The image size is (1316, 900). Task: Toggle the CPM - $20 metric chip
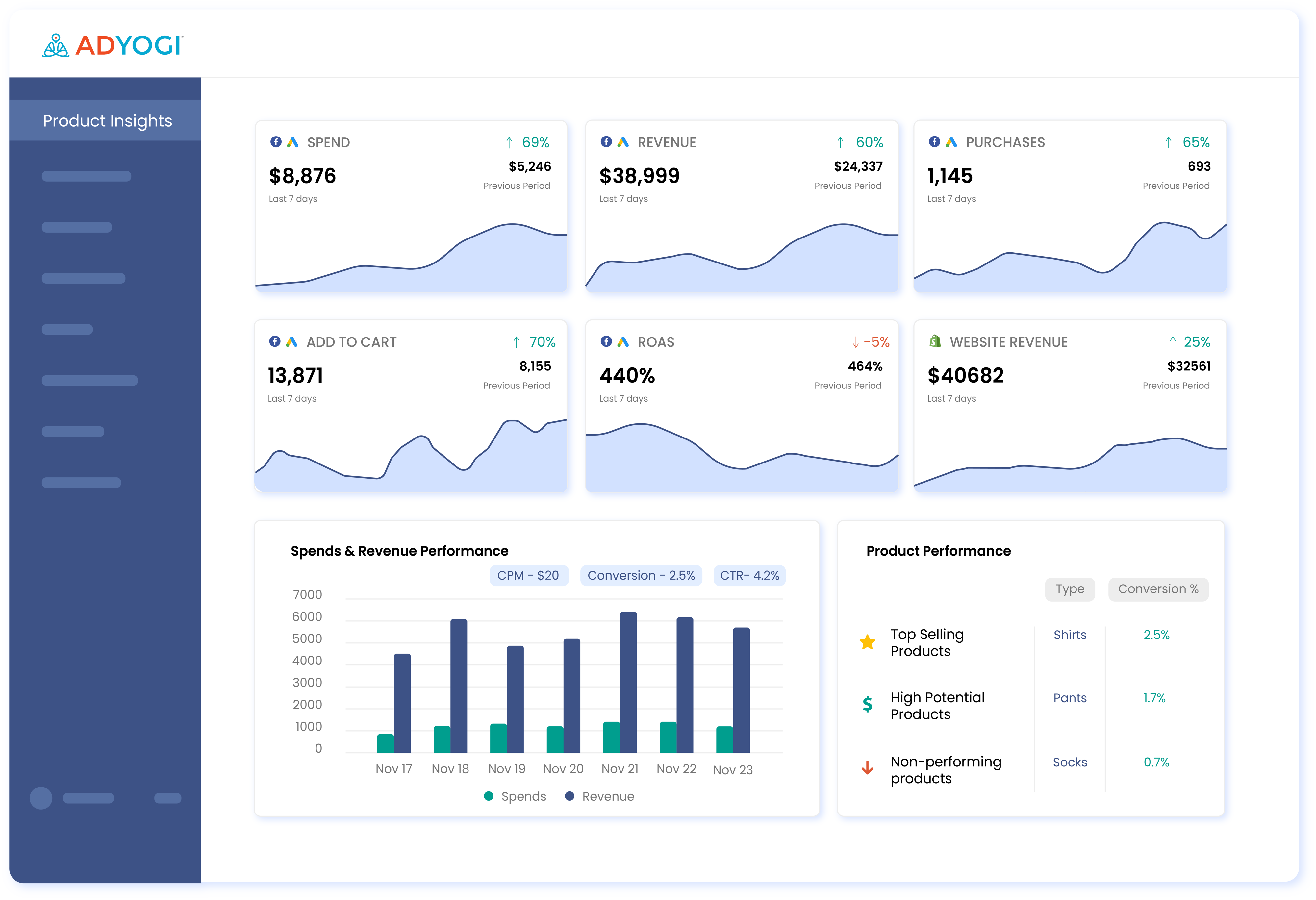(529, 575)
